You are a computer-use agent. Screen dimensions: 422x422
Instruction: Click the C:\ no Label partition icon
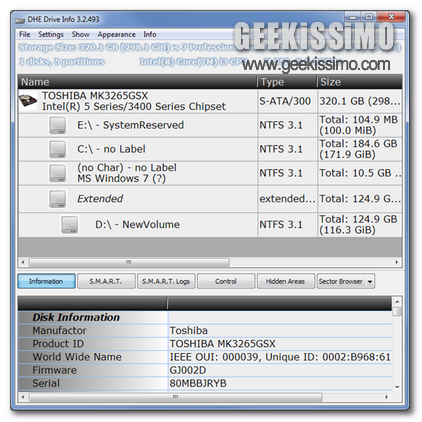(x=58, y=149)
